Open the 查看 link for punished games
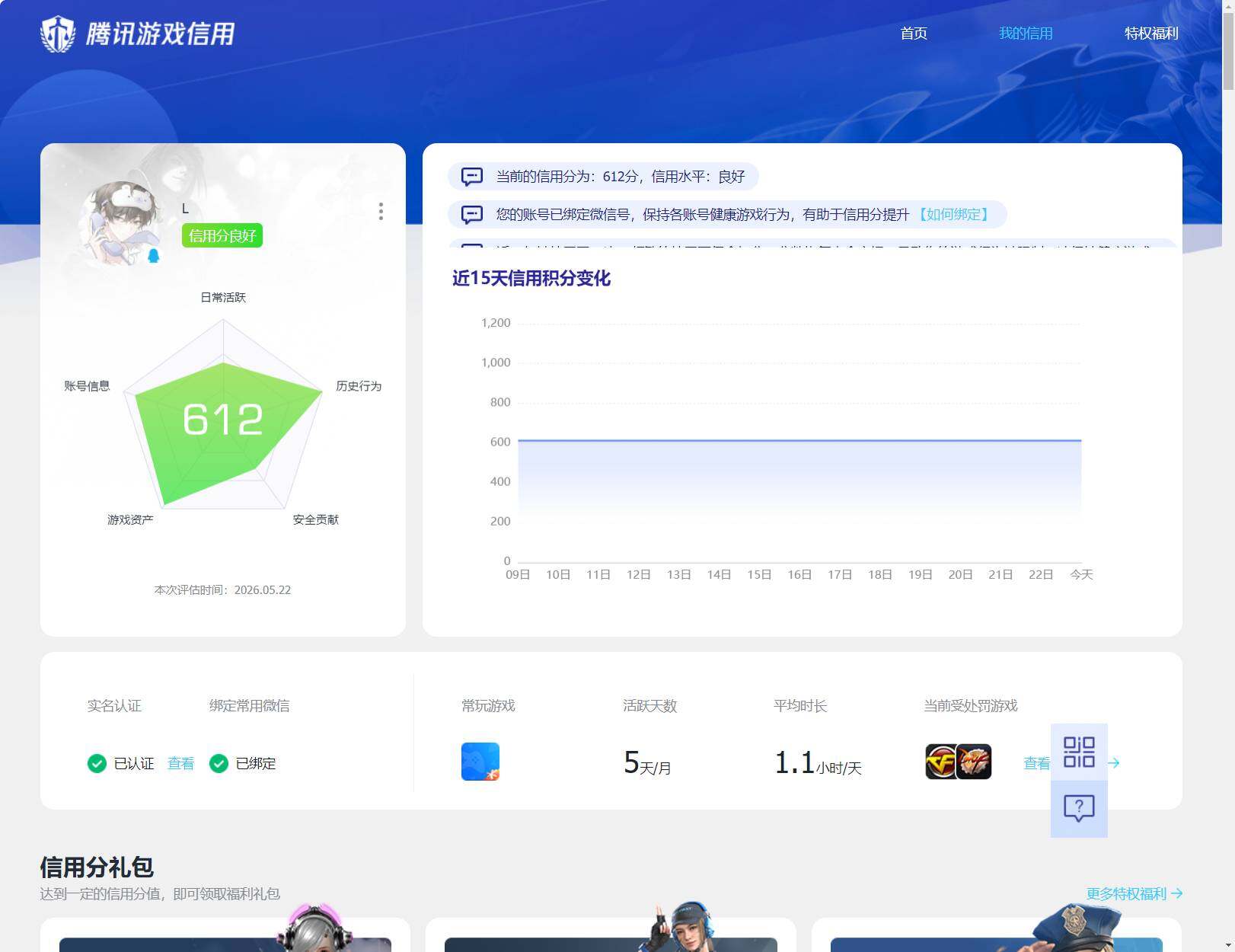 (1036, 763)
